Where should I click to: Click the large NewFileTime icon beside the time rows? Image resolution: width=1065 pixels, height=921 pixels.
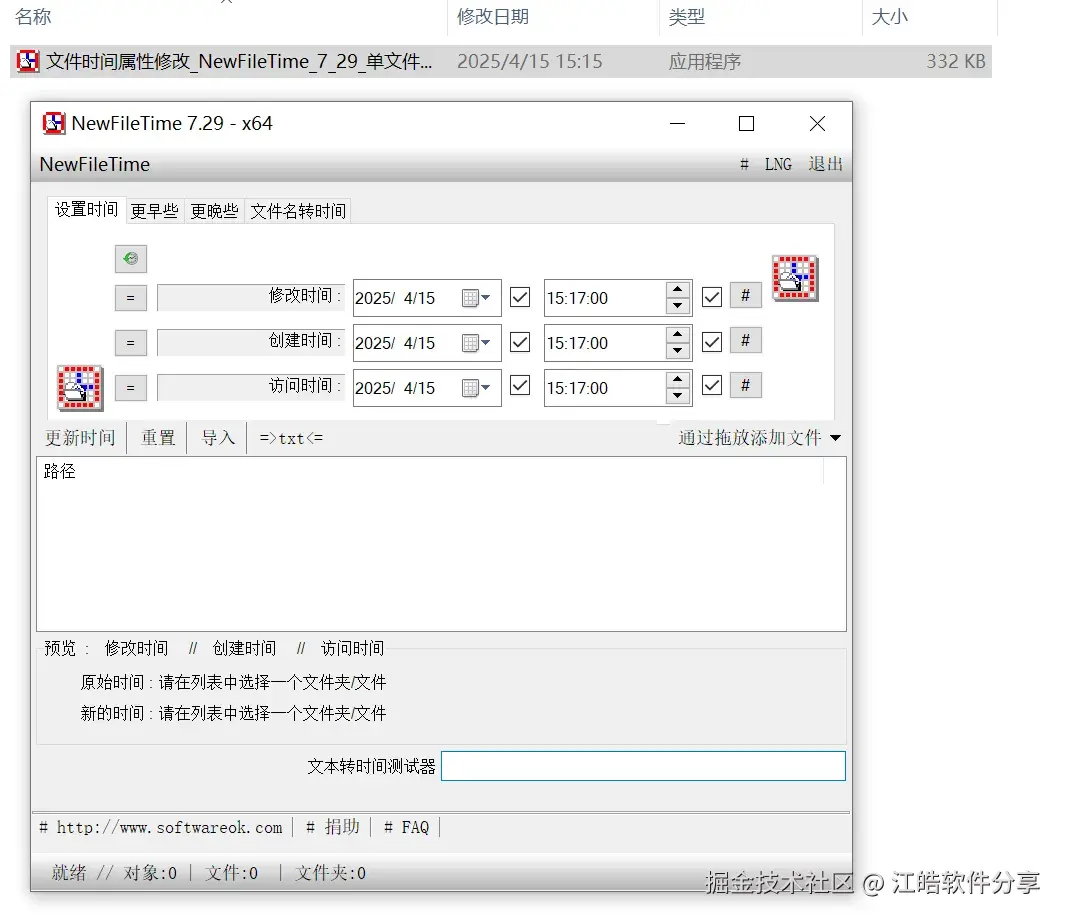795,278
